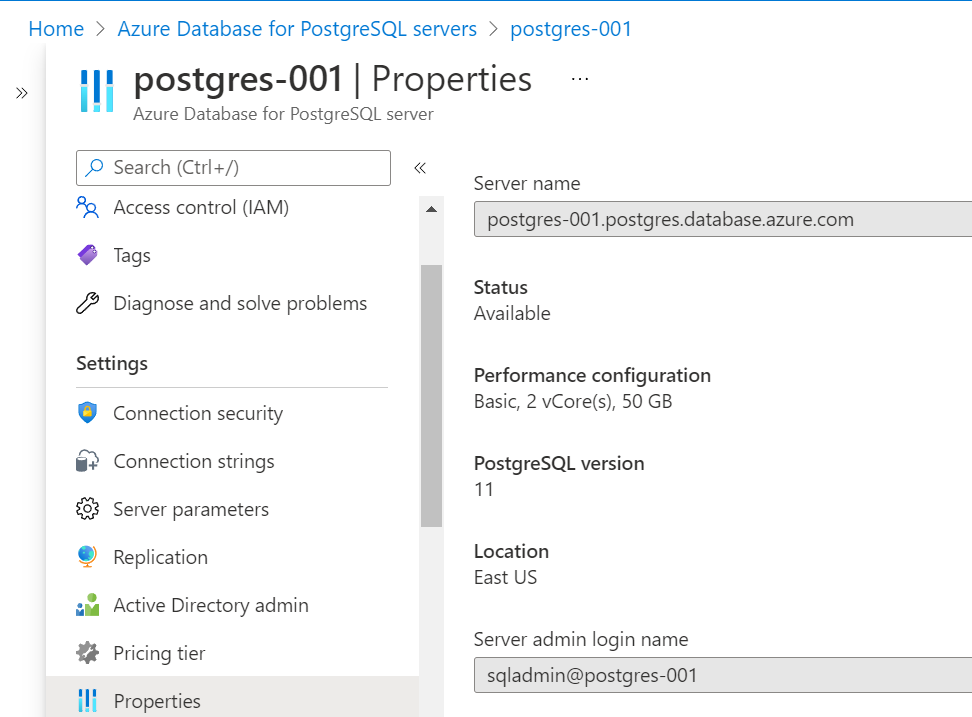Go to Home breadcrumb link
Image resolution: width=972 pixels, height=717 pixels.
(56, 29)
